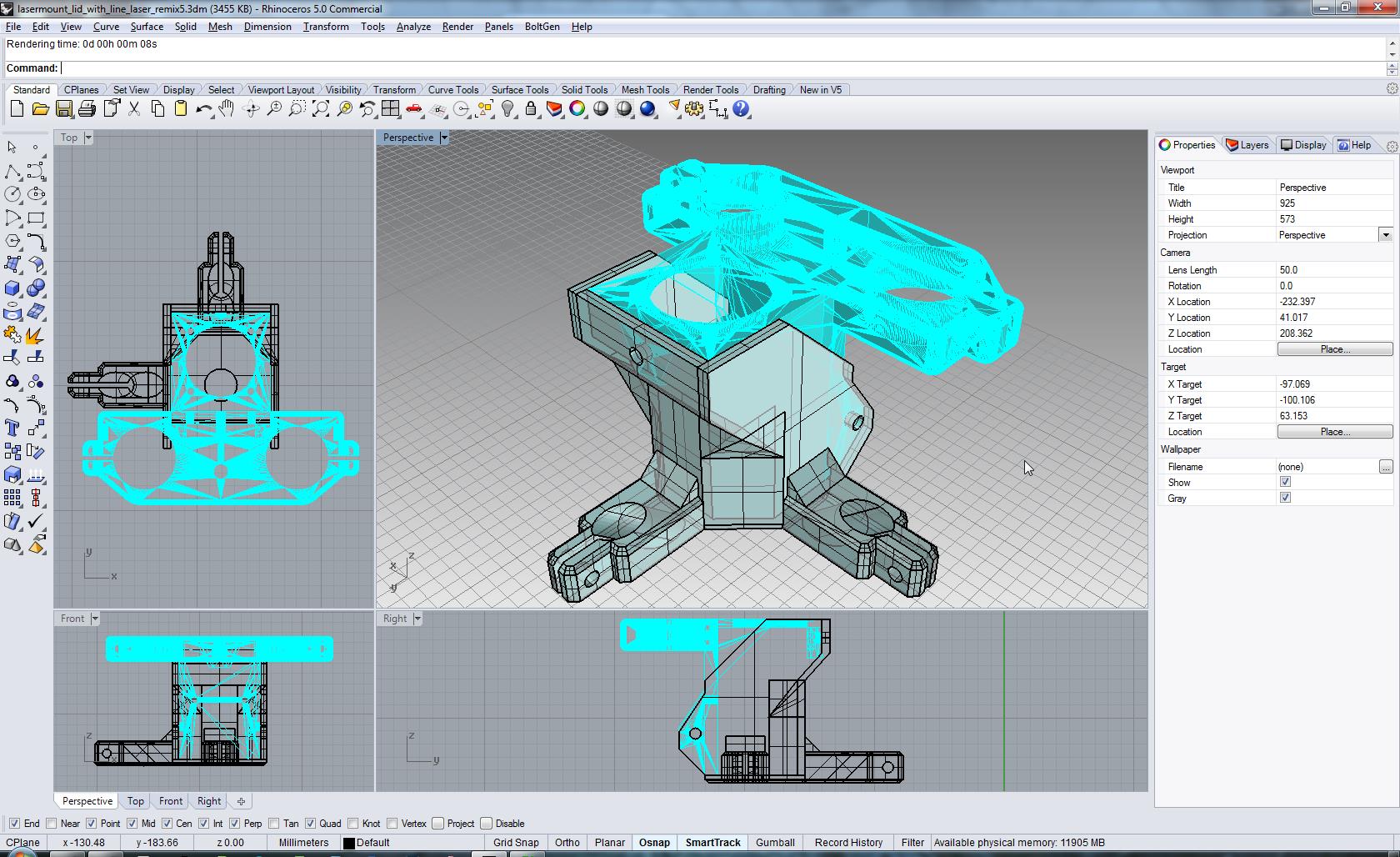Click the Paste clipboard icon
The width and height of the screenshot is (1400, 857).
(x=180, y=109)
